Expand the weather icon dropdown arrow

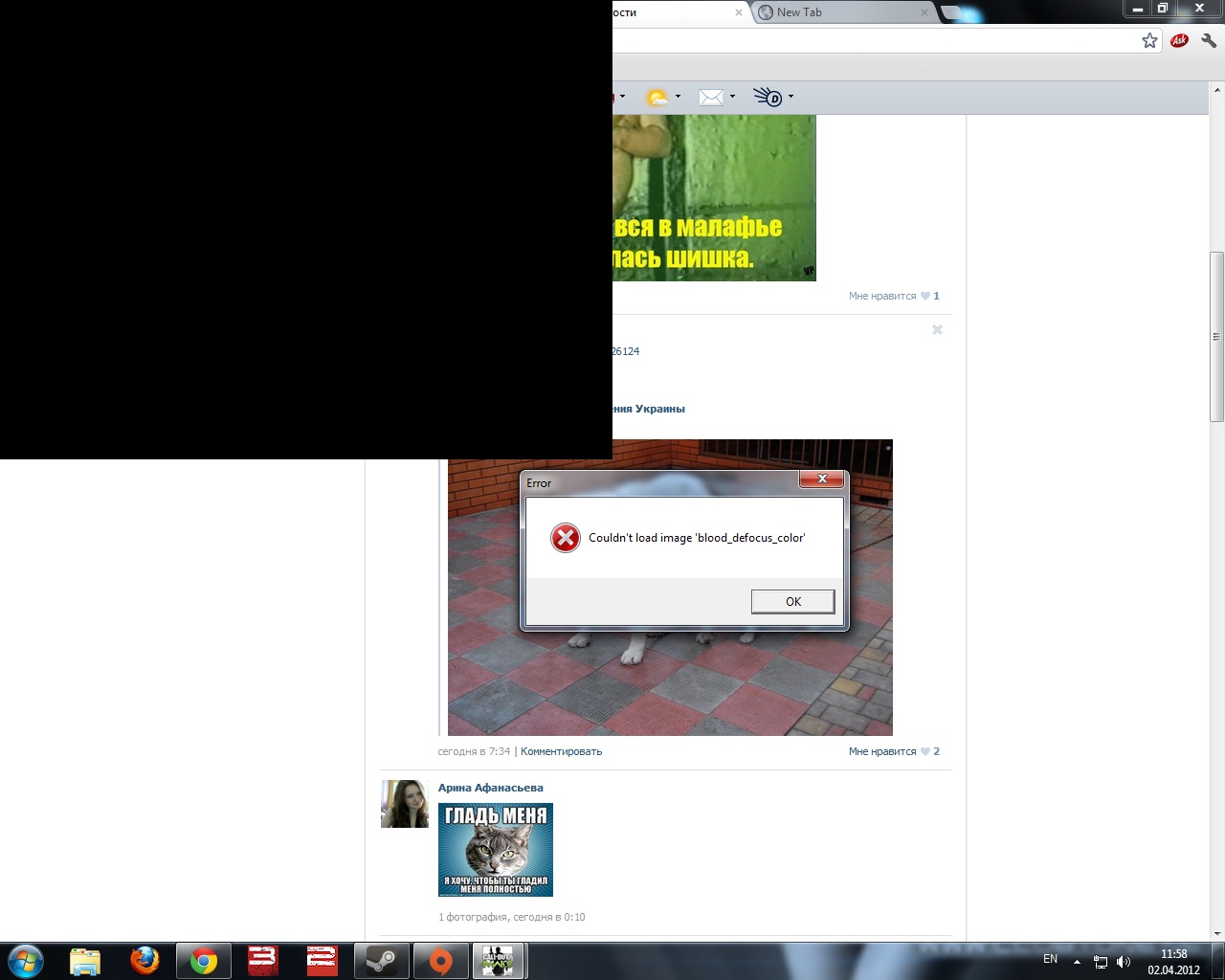coord(678,97)
